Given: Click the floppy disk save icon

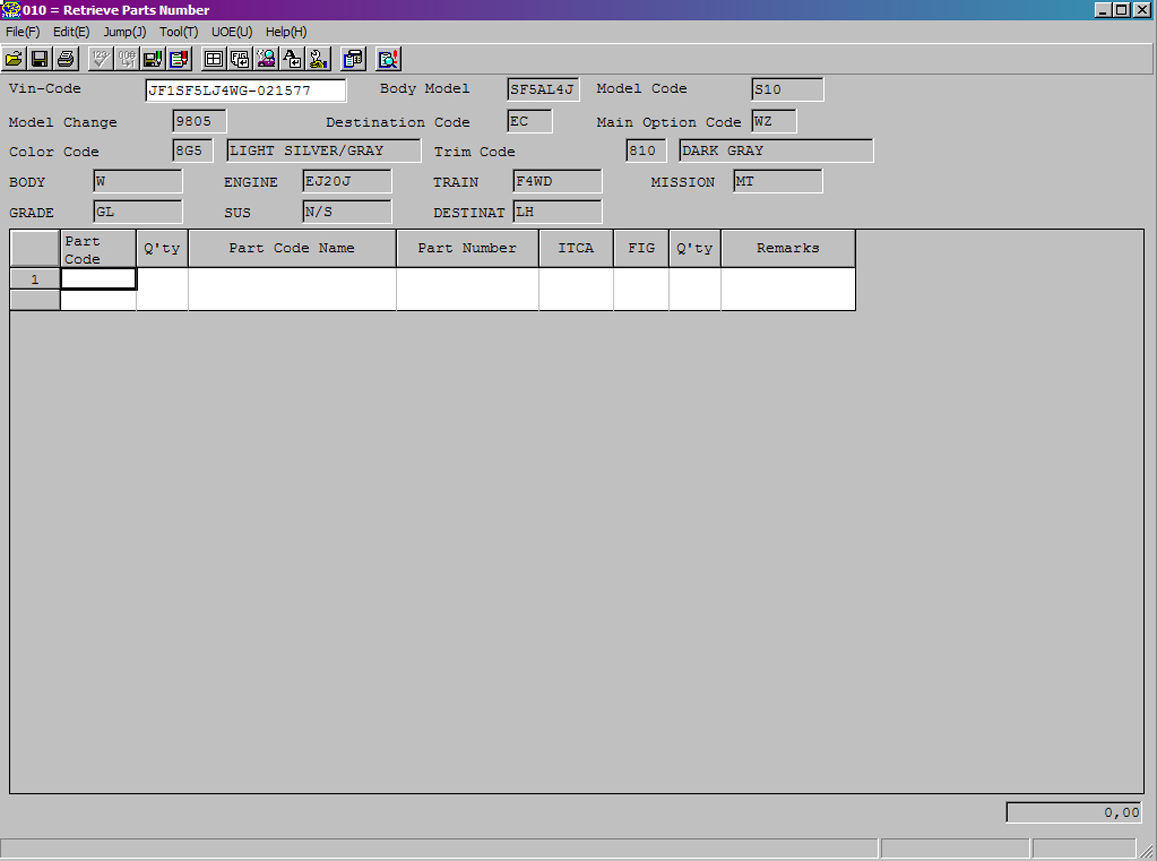Looking at the screenshot, I should click(x=40, y=59).
